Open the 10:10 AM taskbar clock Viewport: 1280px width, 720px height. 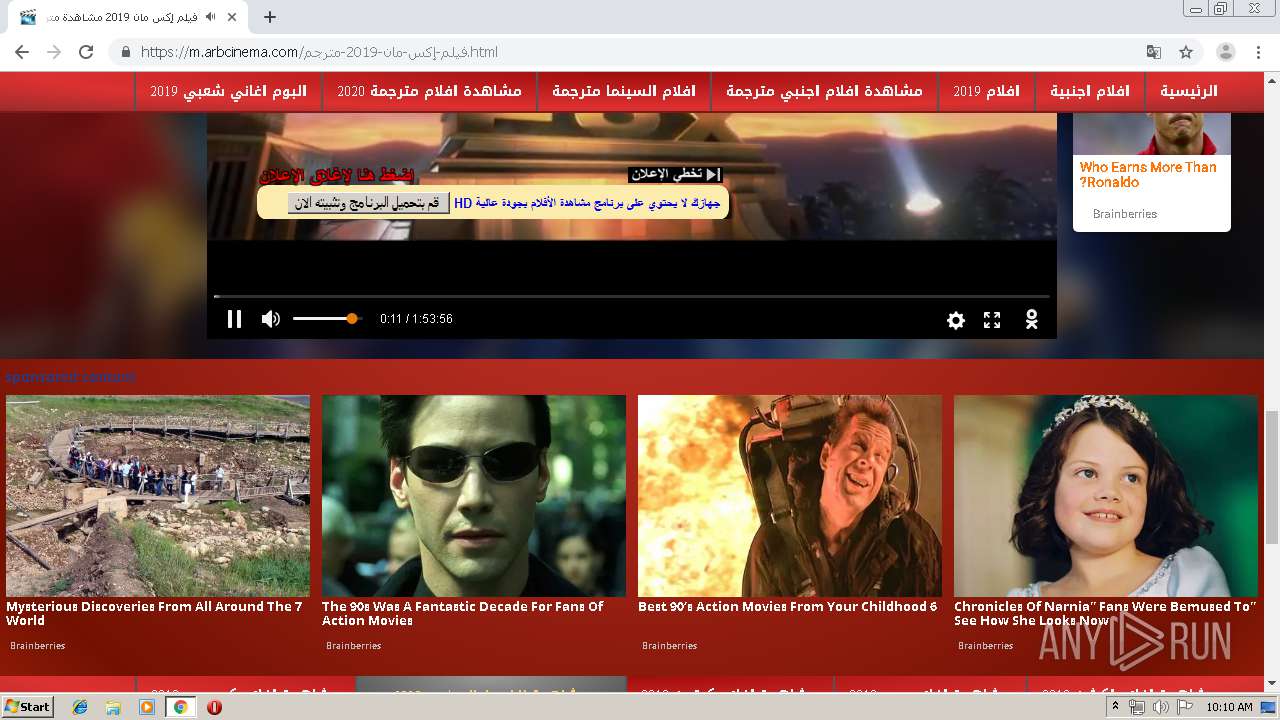[x=1229, y=707]
